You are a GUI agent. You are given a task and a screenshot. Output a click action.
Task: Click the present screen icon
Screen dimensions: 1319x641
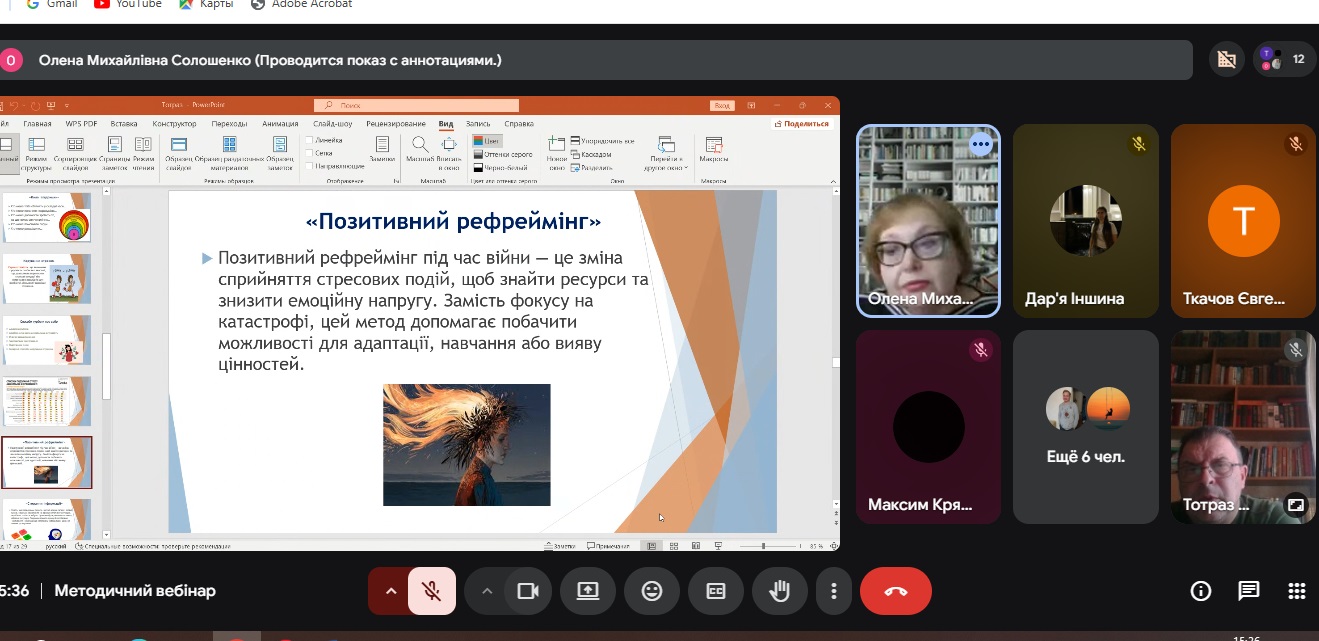pyautogui.click(x=588, y=591)
